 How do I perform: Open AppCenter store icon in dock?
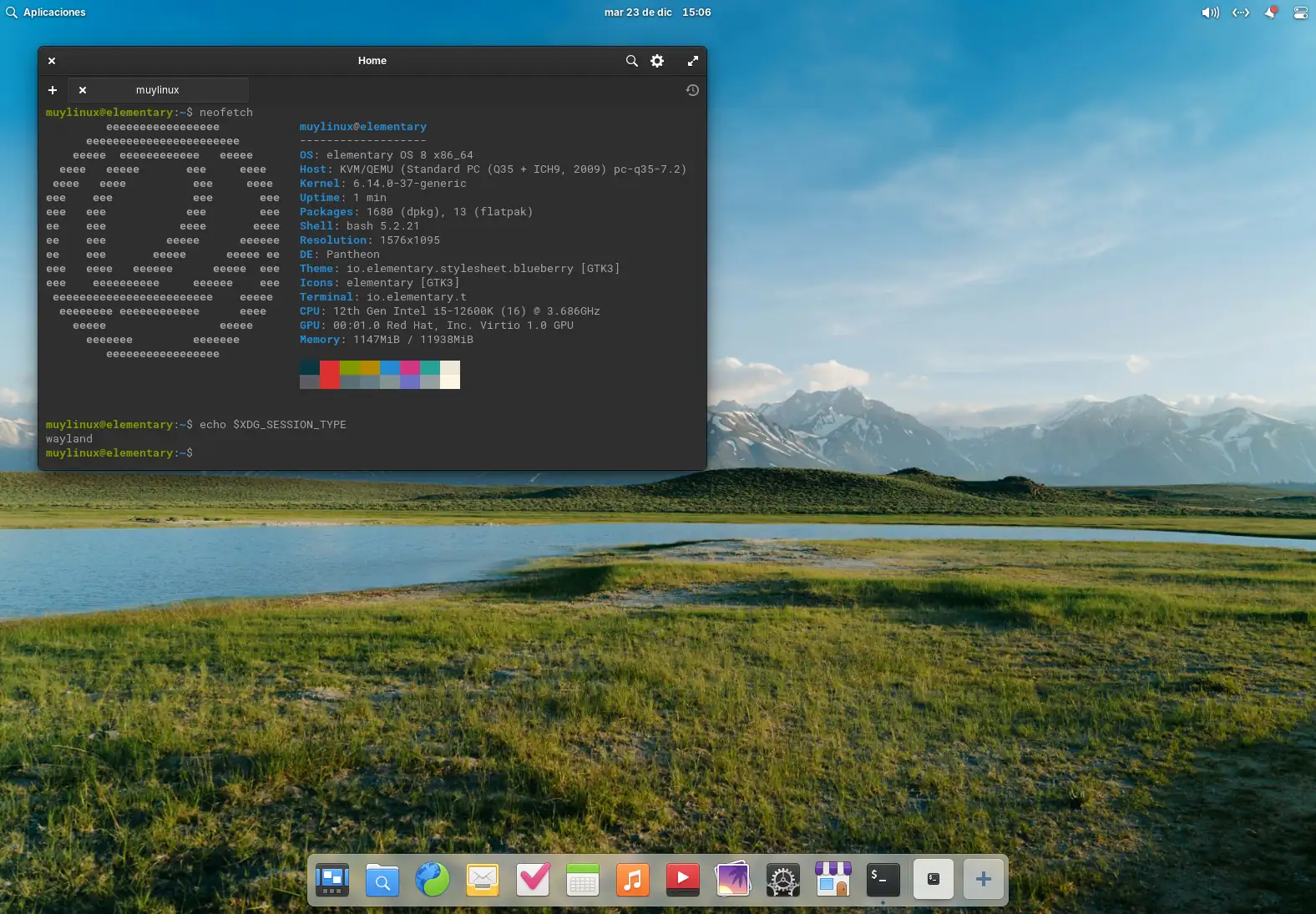833,880
